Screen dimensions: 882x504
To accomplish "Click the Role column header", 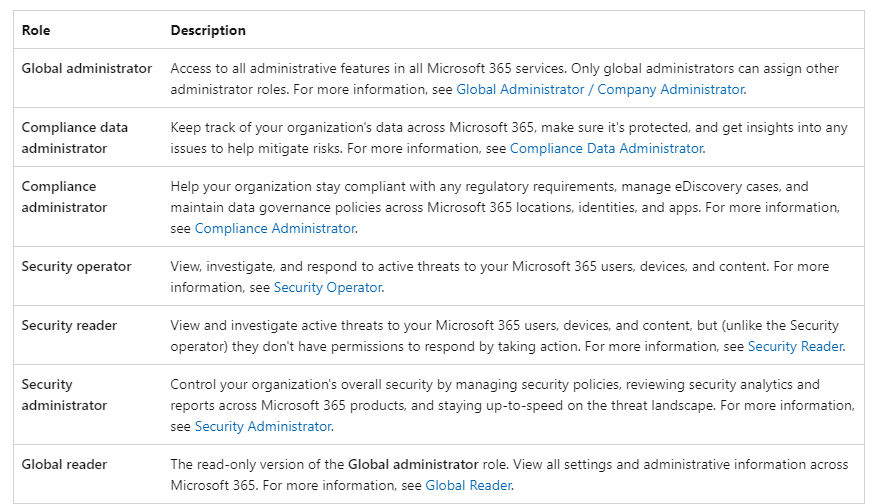I will (x=36, y=30).
